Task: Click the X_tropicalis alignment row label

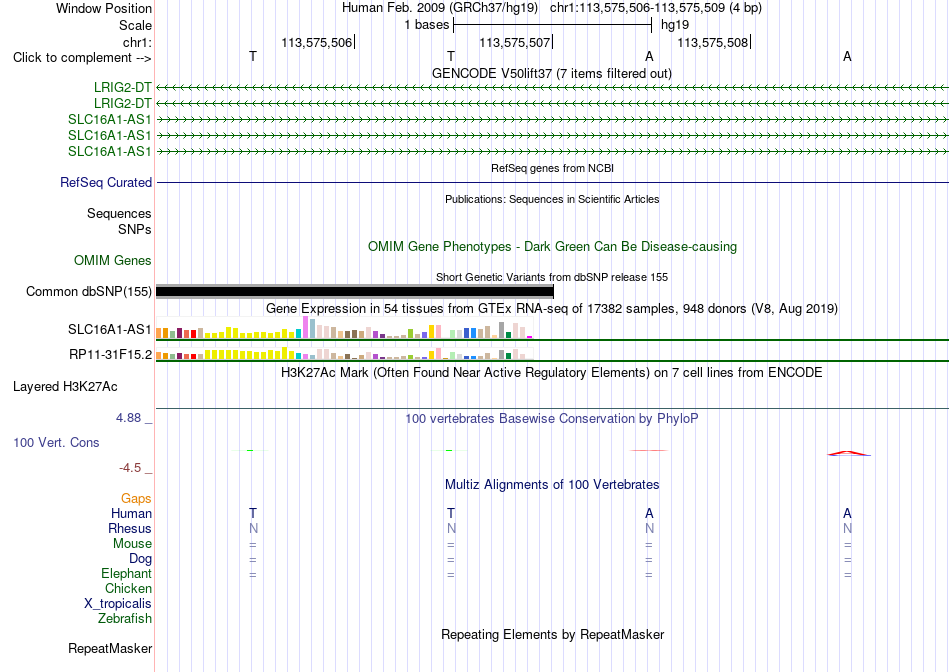Action: point(118,604)
